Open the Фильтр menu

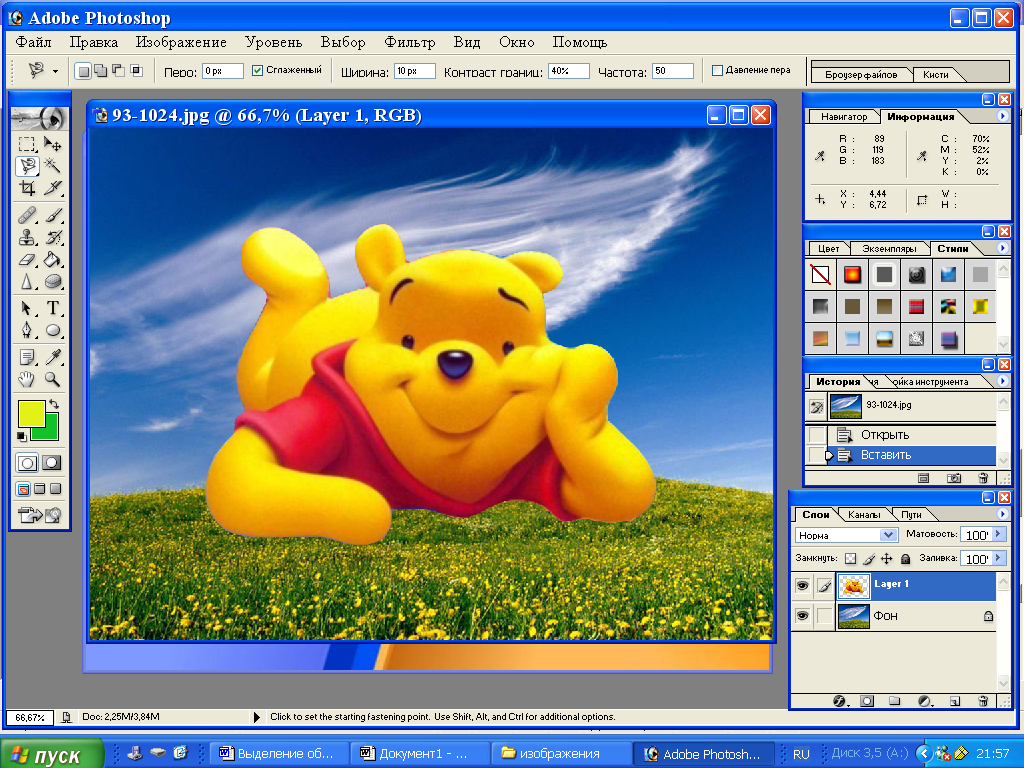[x=409, y=42]
